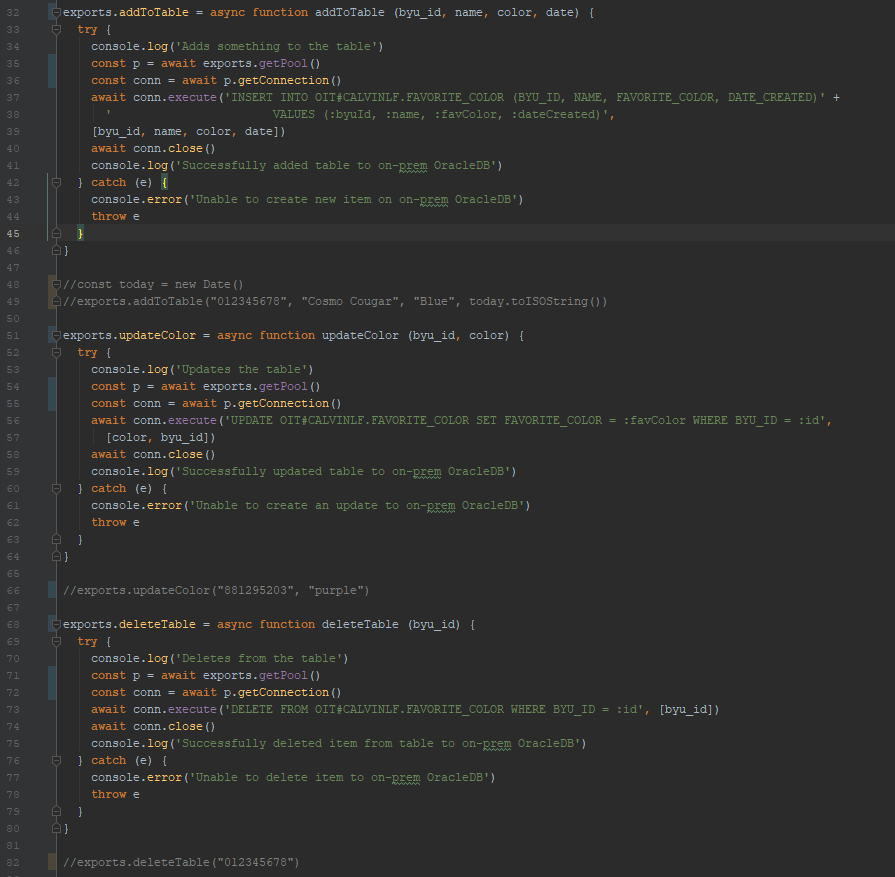Click the 'addToTable' function name on line 32
Viewport: 895px width, 877px height.
[x=349, y=12]
